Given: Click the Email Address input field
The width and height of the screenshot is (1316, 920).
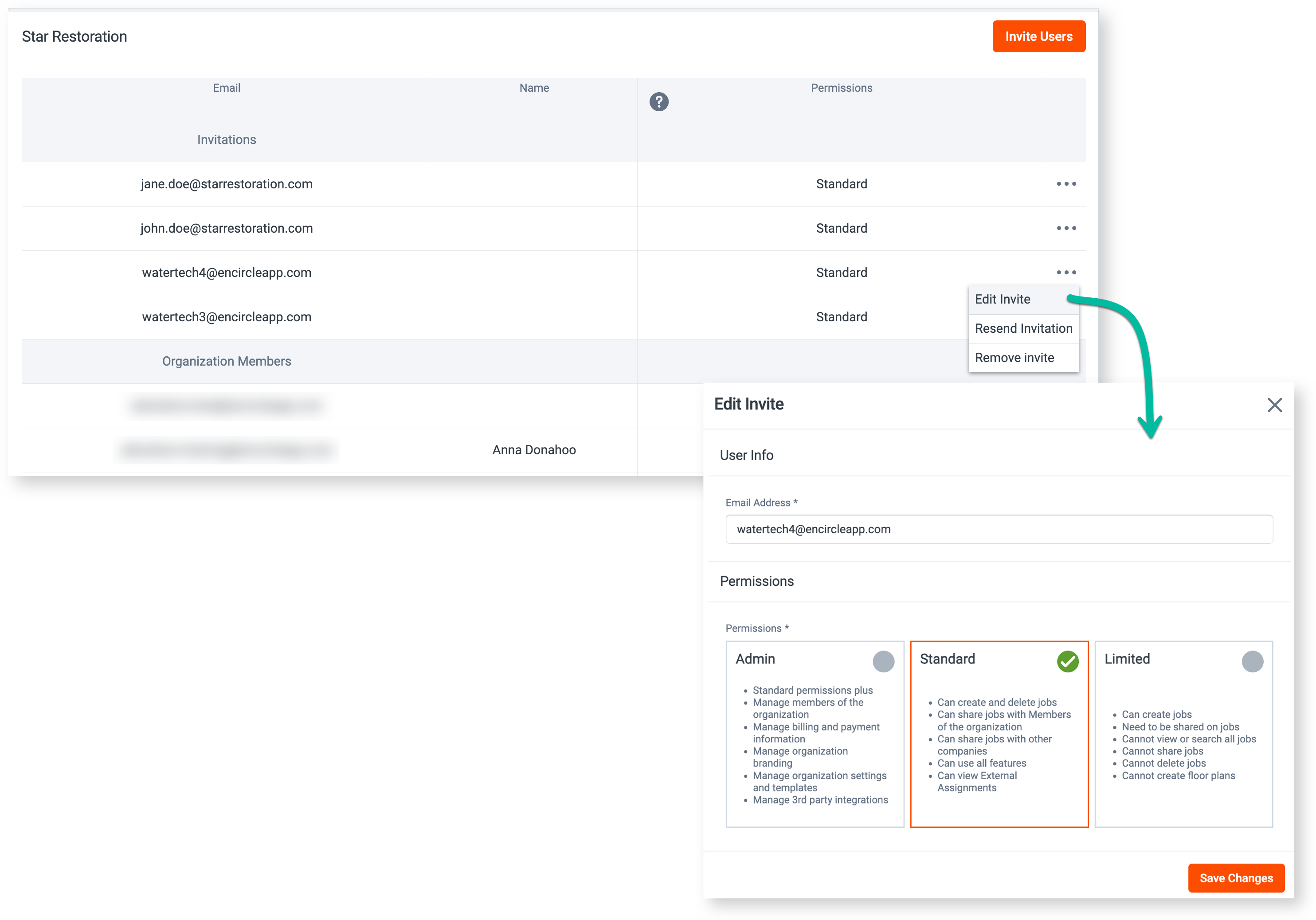Looking at the screenshot, I should [x=999, y=529].
